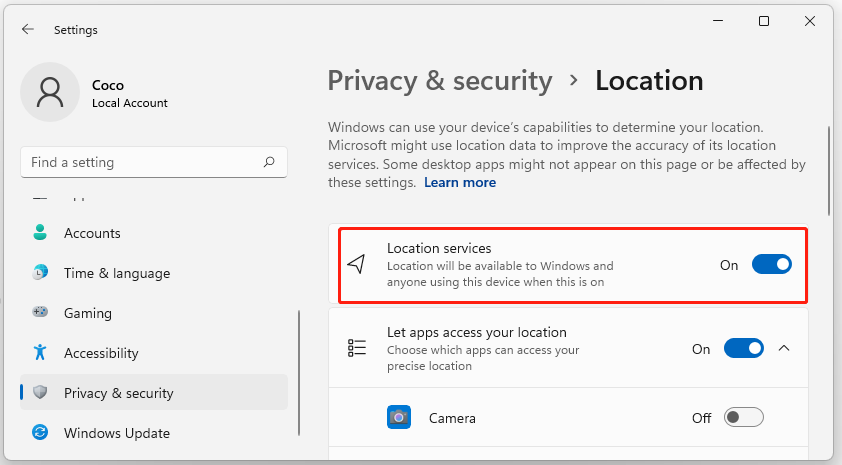Click the Windows Update sync icon
The height and width of the screenshot is (465, 842).
tap(40, 432)
